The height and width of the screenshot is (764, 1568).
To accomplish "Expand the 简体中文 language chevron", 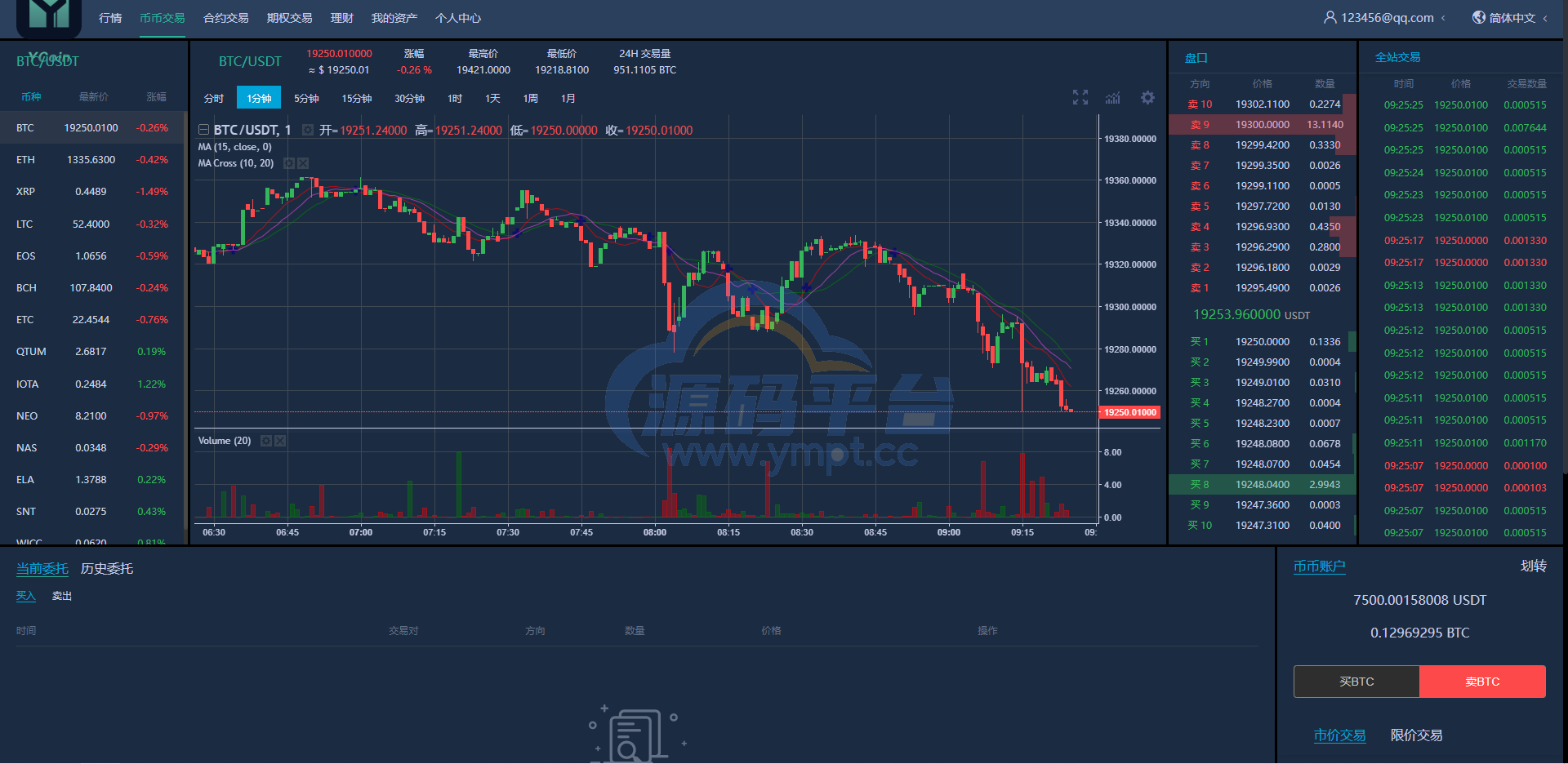I will (x=1545, y=18).
